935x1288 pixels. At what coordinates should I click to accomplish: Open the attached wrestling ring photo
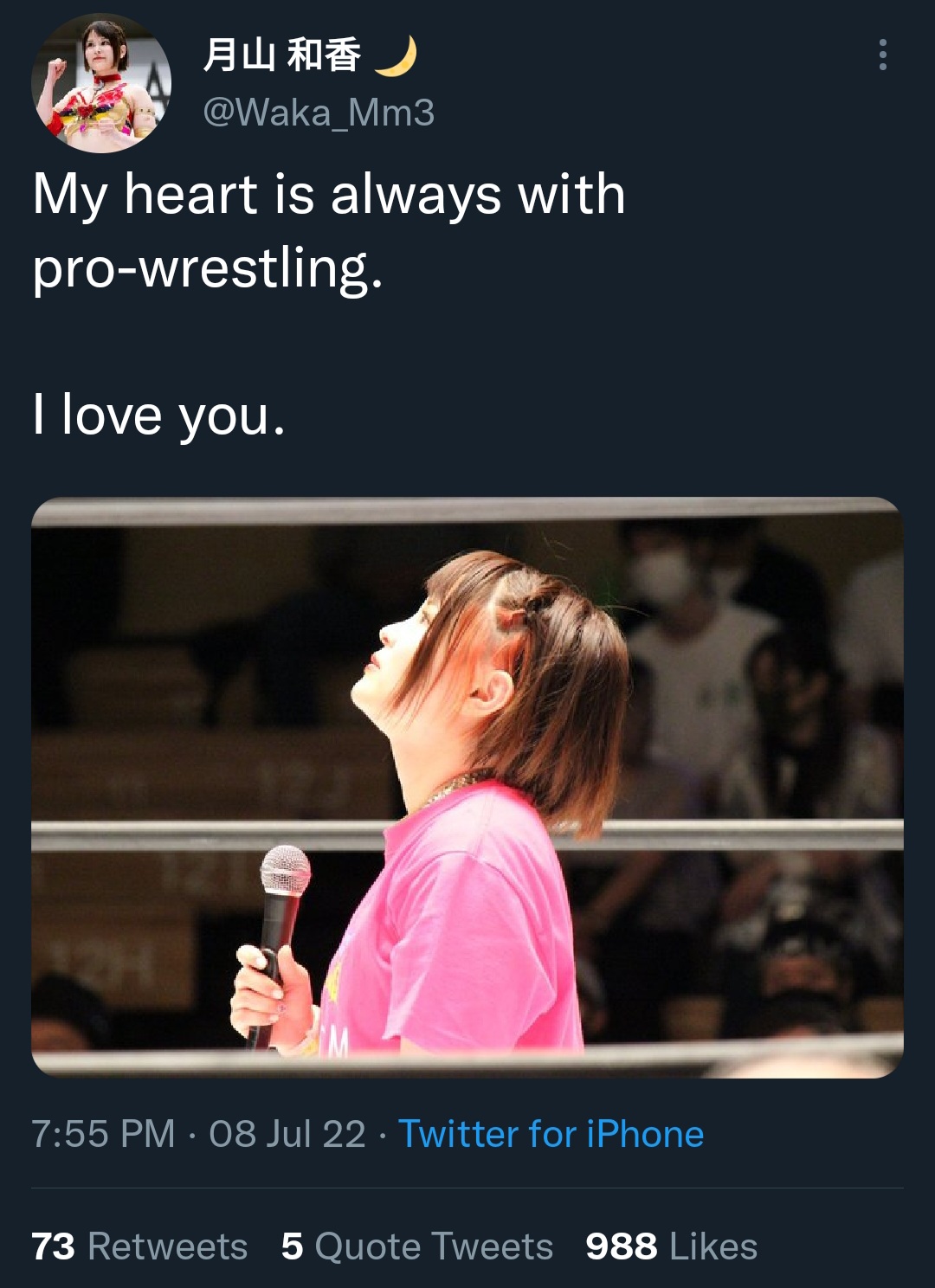coord(467,787)
